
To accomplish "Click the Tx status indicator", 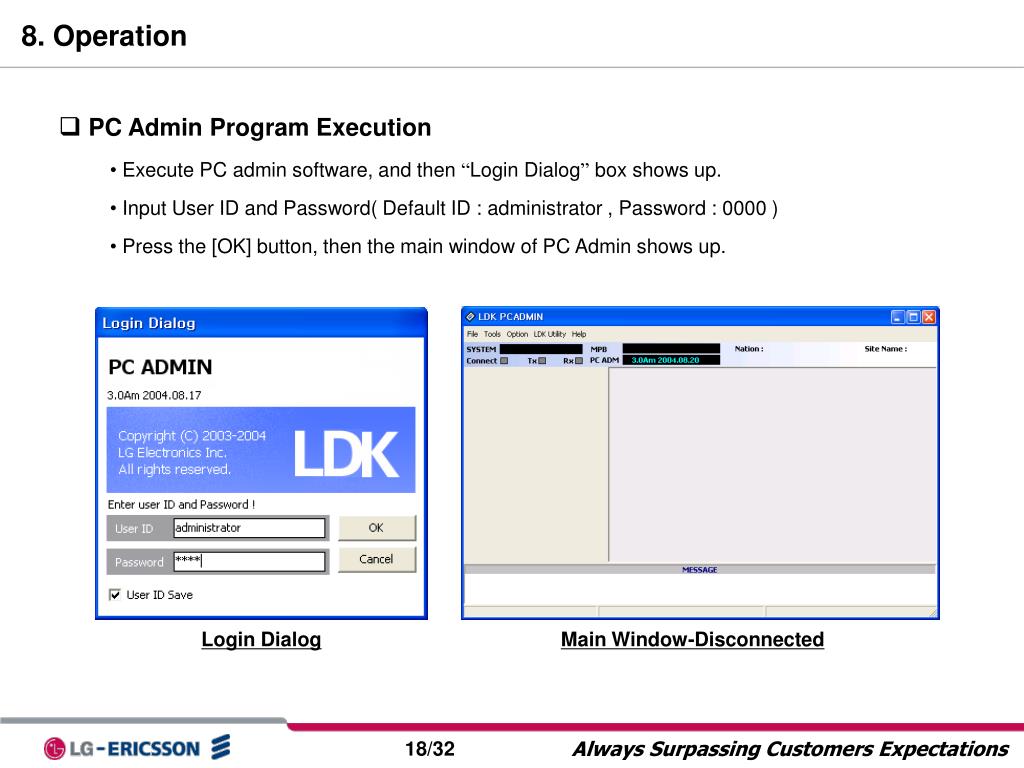I will pos(542,360).
